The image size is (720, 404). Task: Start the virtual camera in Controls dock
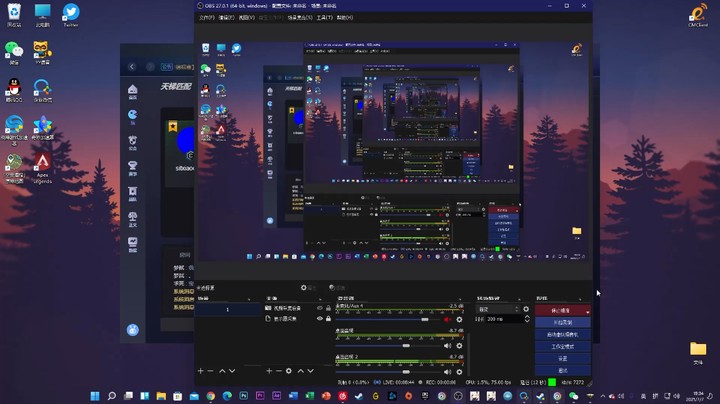click(562, 335)
